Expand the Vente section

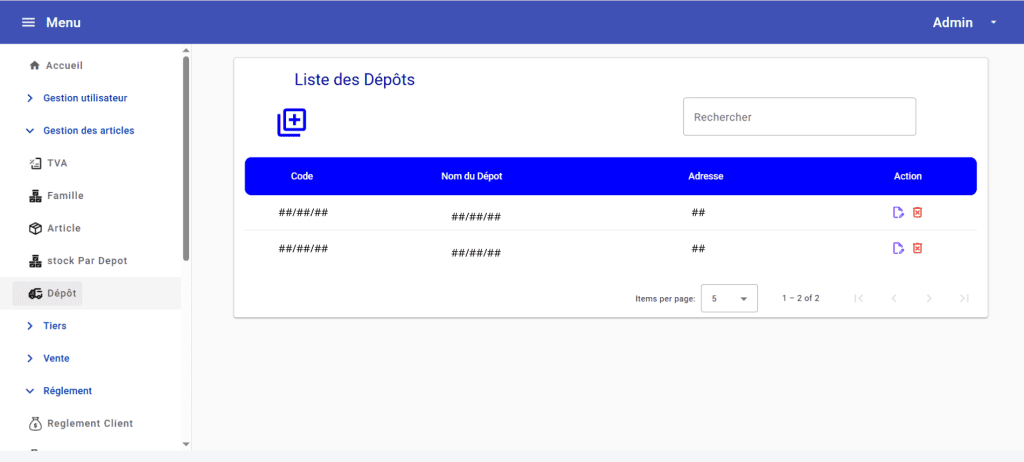tap(56, 358)
